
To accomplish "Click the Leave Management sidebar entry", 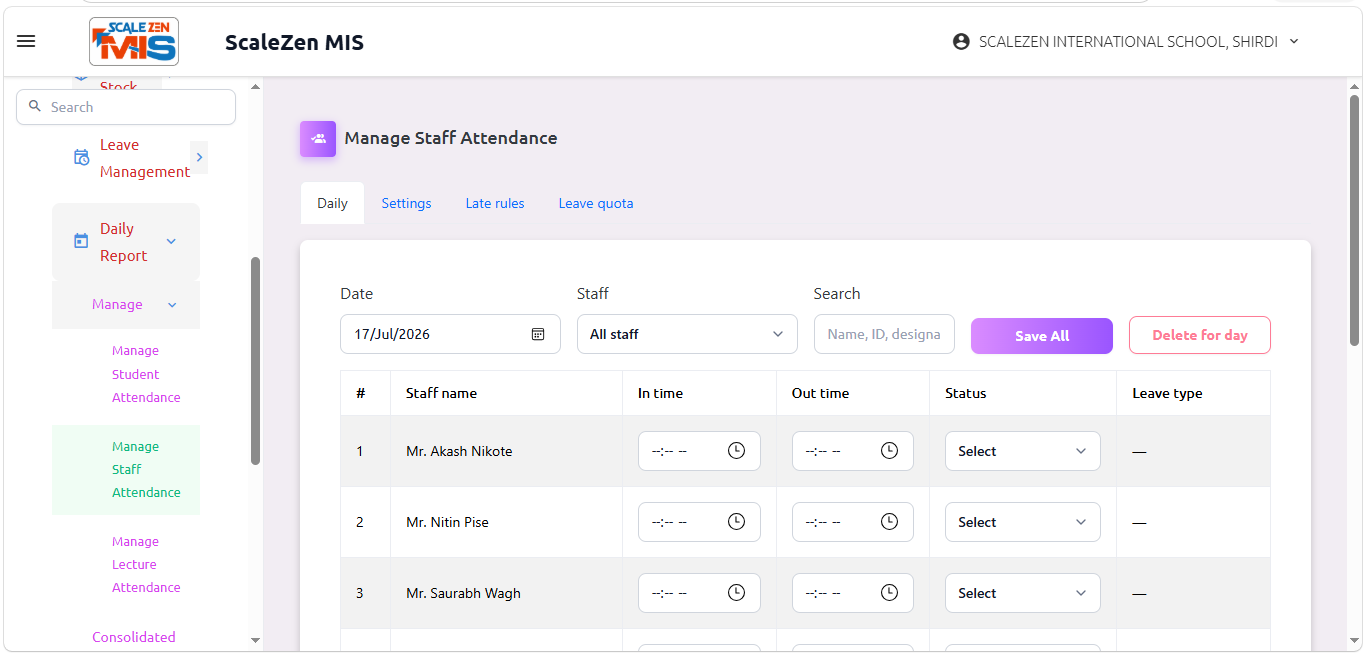I will coord(144,158).
